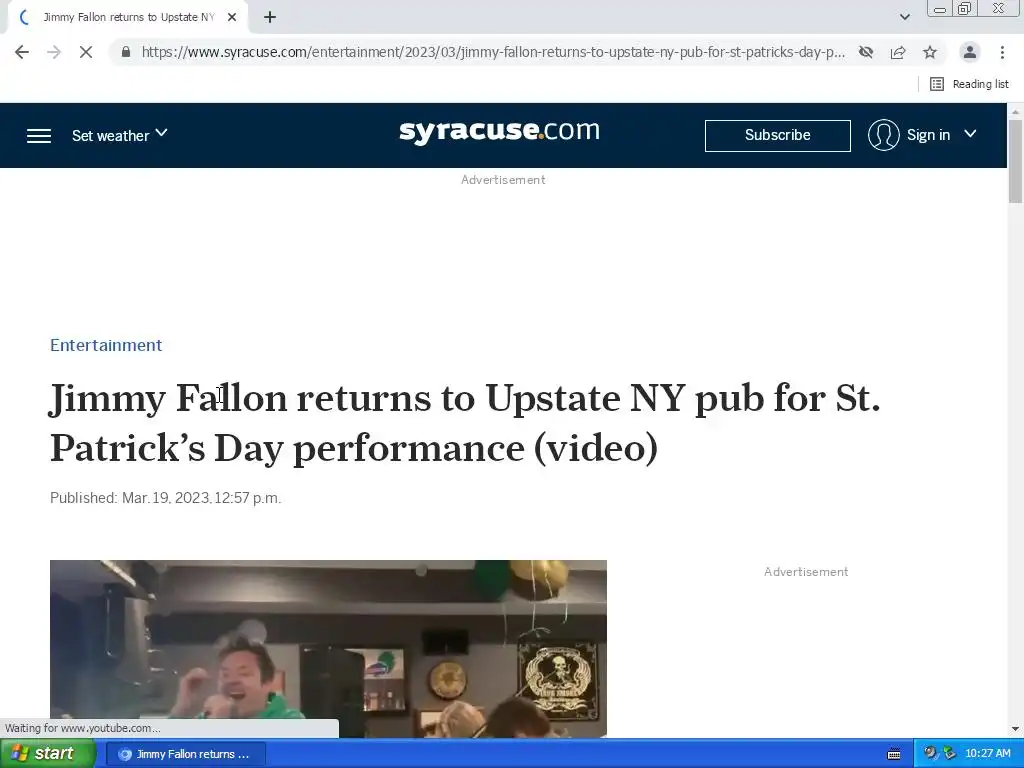Click the scroll up arrow
This screenshot has height=768, width=1024.
point(1015,112)
